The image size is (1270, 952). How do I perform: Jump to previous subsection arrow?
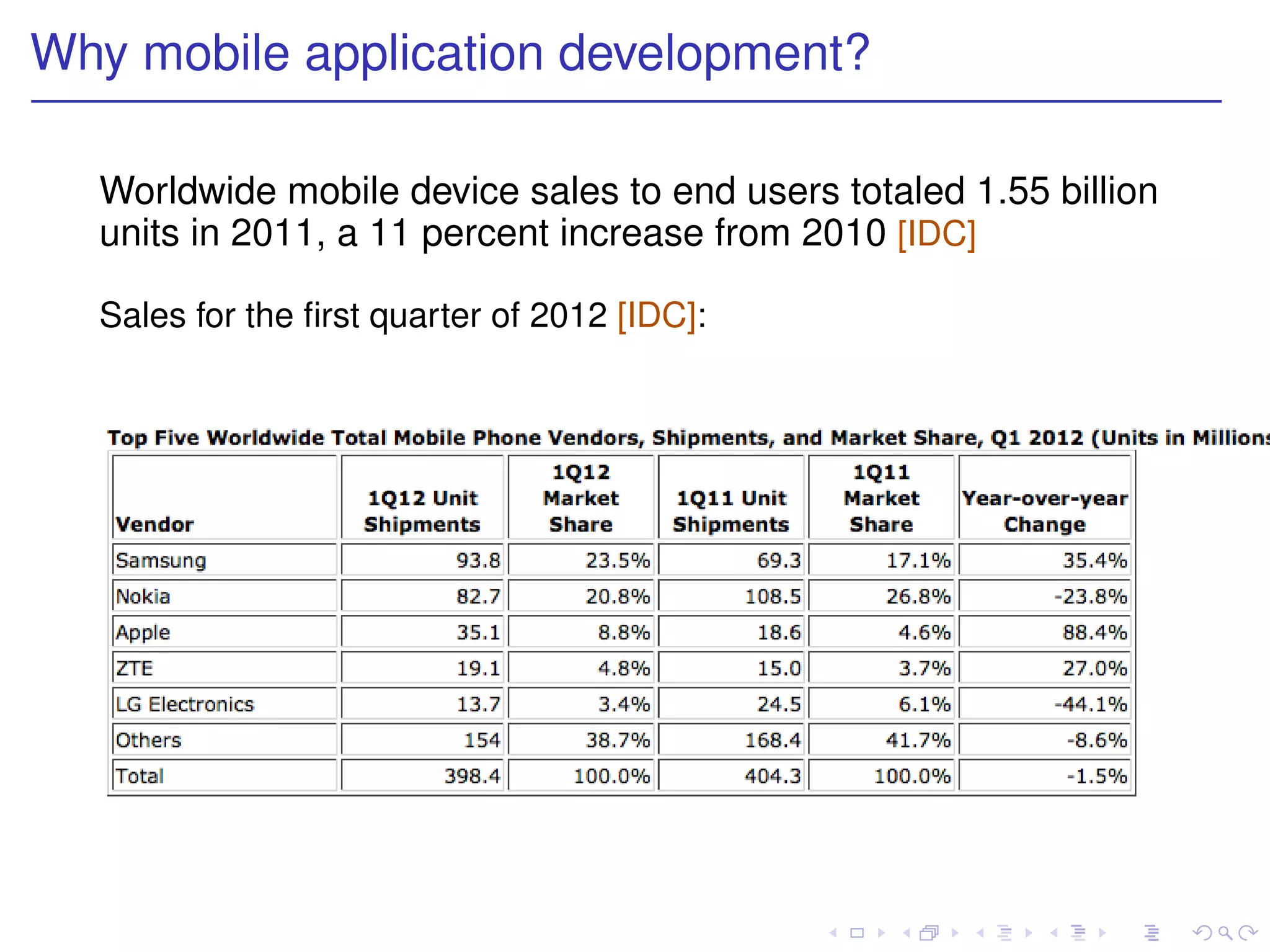click(x=980, y=933)
